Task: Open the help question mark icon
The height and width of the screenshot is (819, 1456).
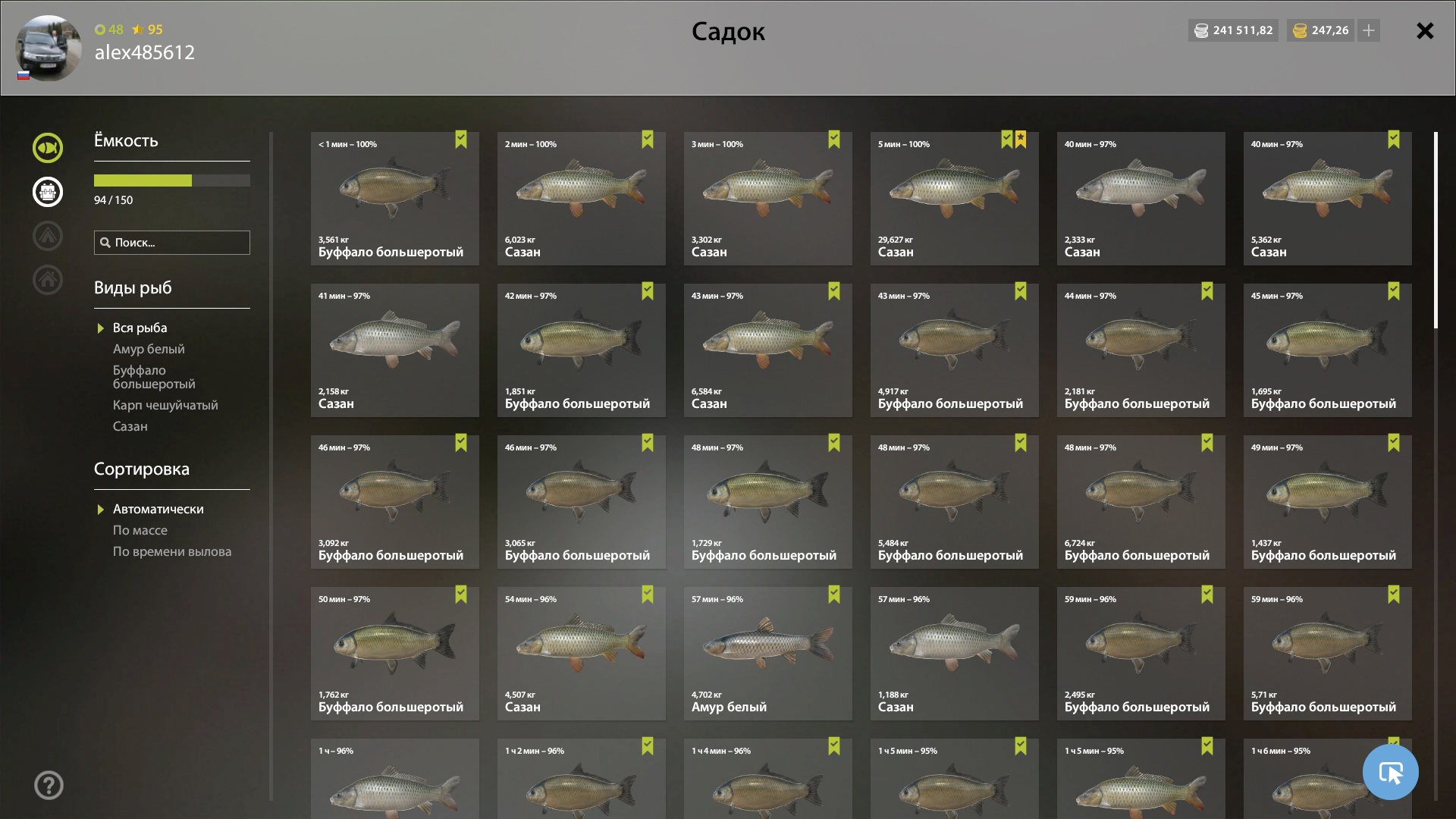Action: pyautogui.click(x=49, y=785)
